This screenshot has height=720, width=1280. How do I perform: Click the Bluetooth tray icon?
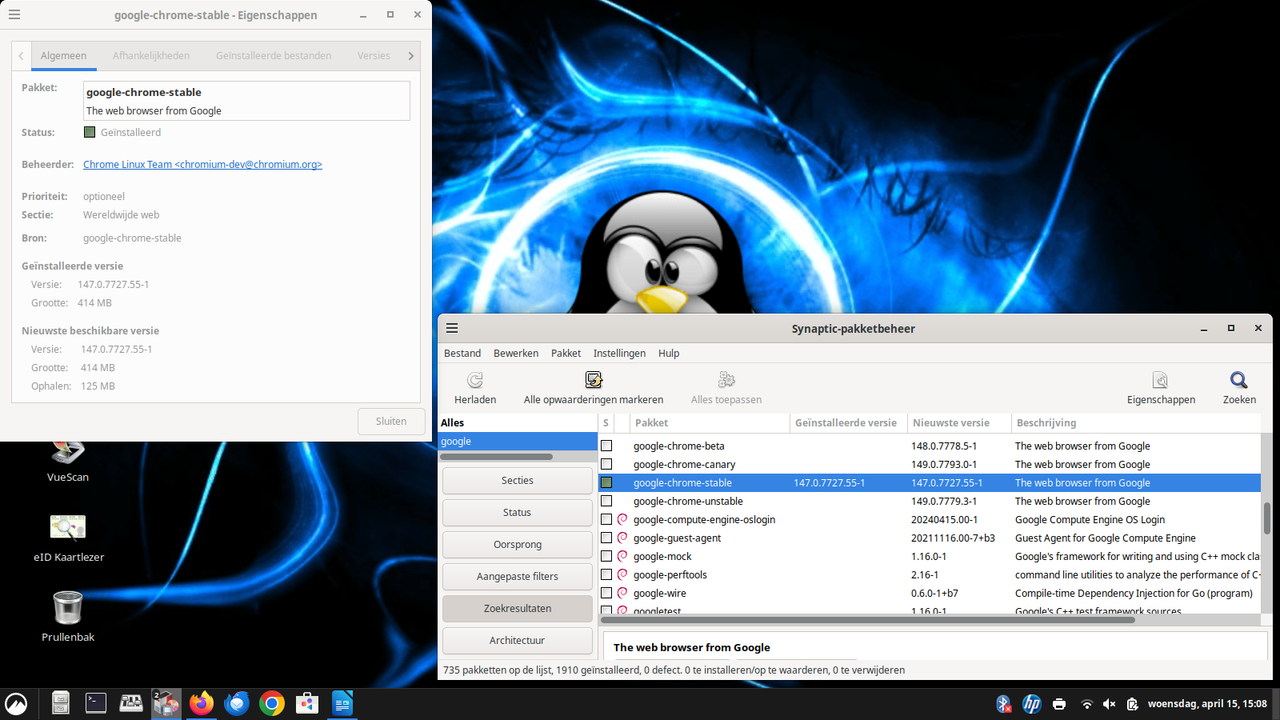click(x=1004, y=704)
